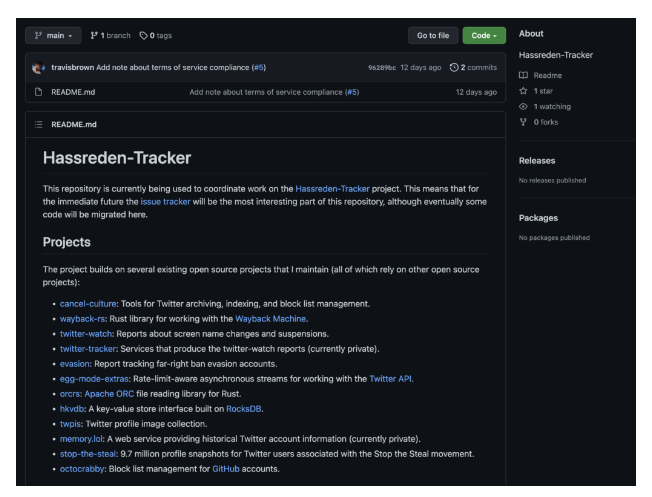Click the book icon beside Readme
This screenshot has width=652, height=497.
[x=525, y=74]
